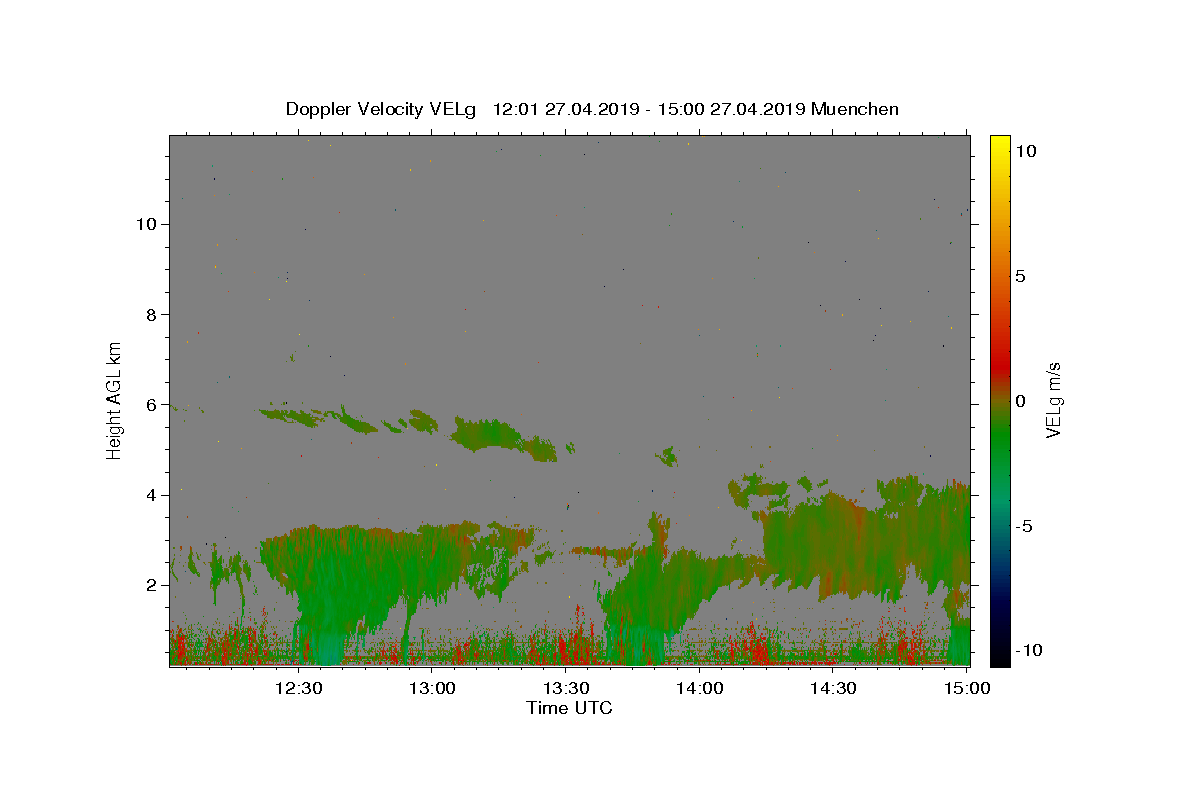Click the plot title 'Doppler Velocity VELg'
This screenshot has height=800, width=1200.
381,109
